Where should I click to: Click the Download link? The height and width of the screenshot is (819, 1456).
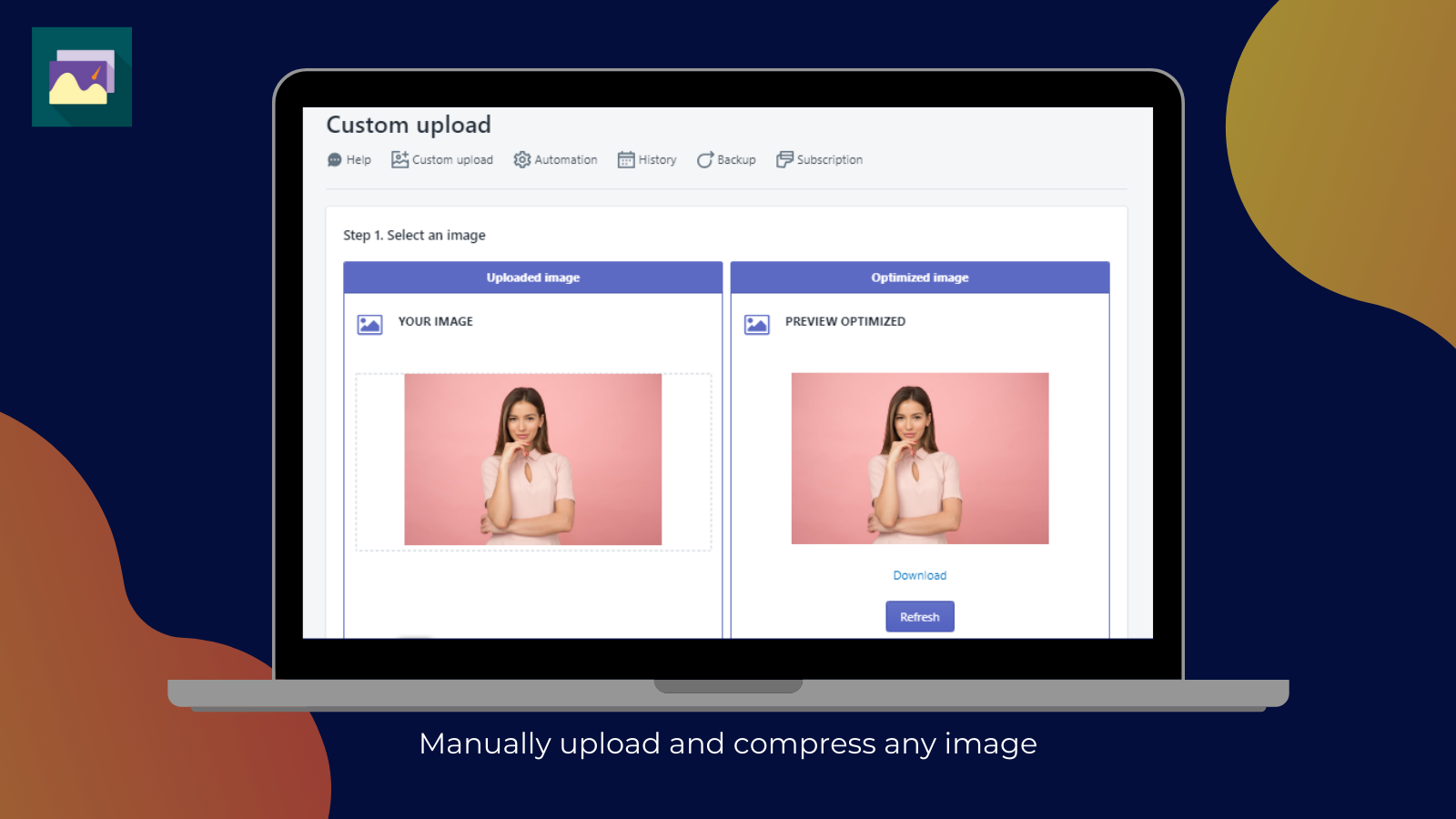click(x=919, y=575)
